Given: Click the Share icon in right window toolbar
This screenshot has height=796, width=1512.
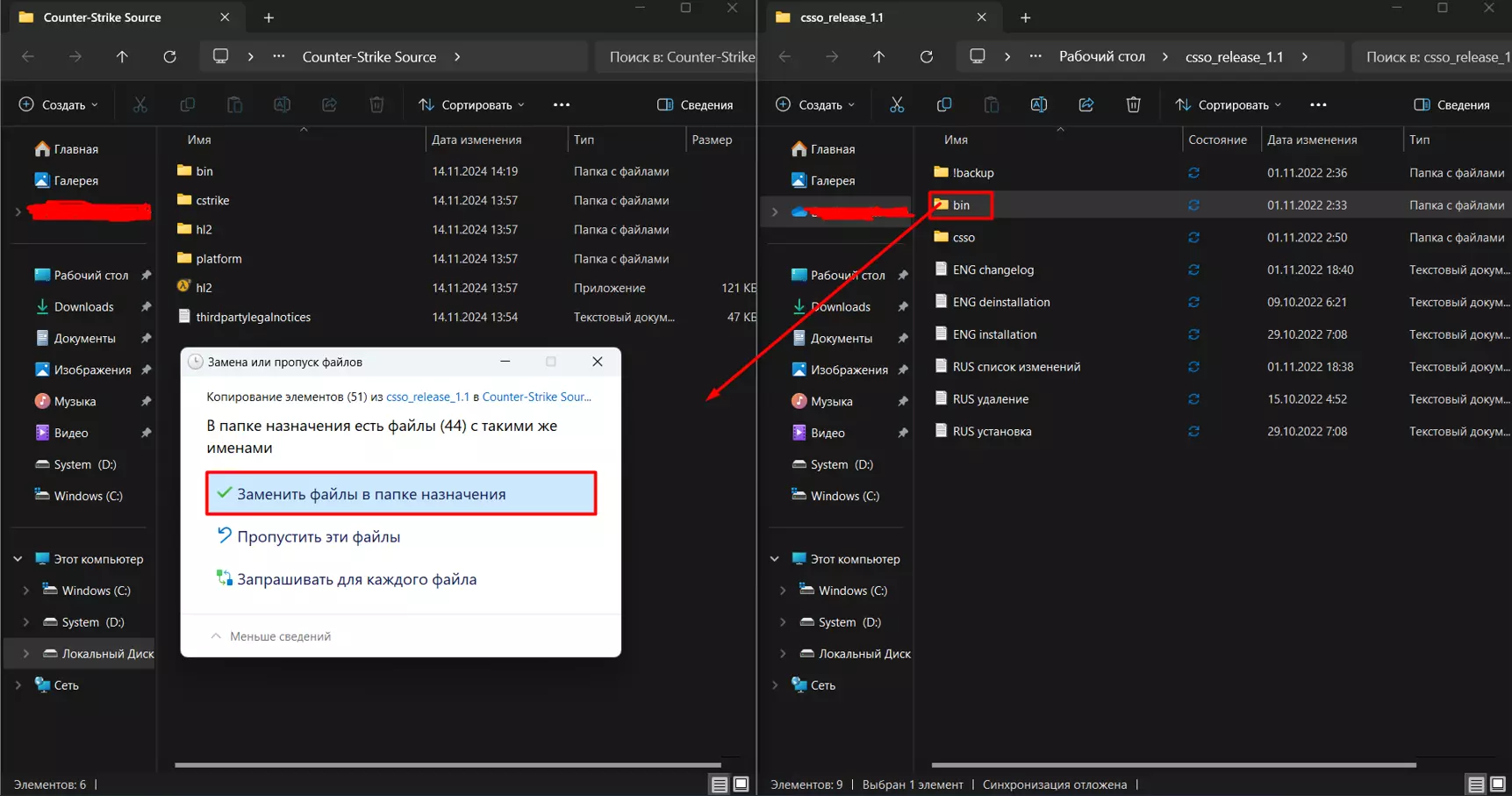Looking at the screenshot, I should pos(1086,104).
